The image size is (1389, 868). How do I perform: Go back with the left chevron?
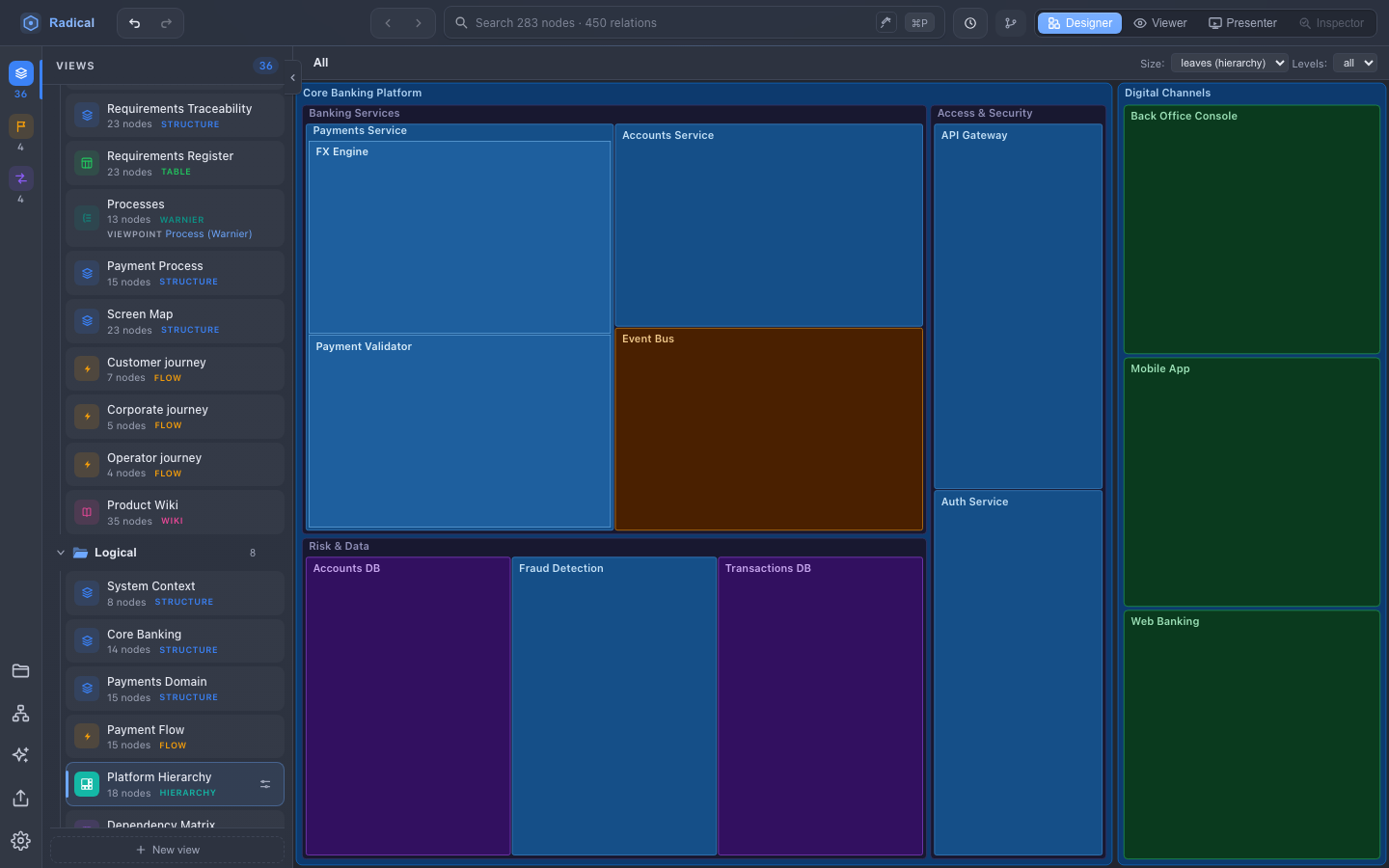tap(388, 23)
